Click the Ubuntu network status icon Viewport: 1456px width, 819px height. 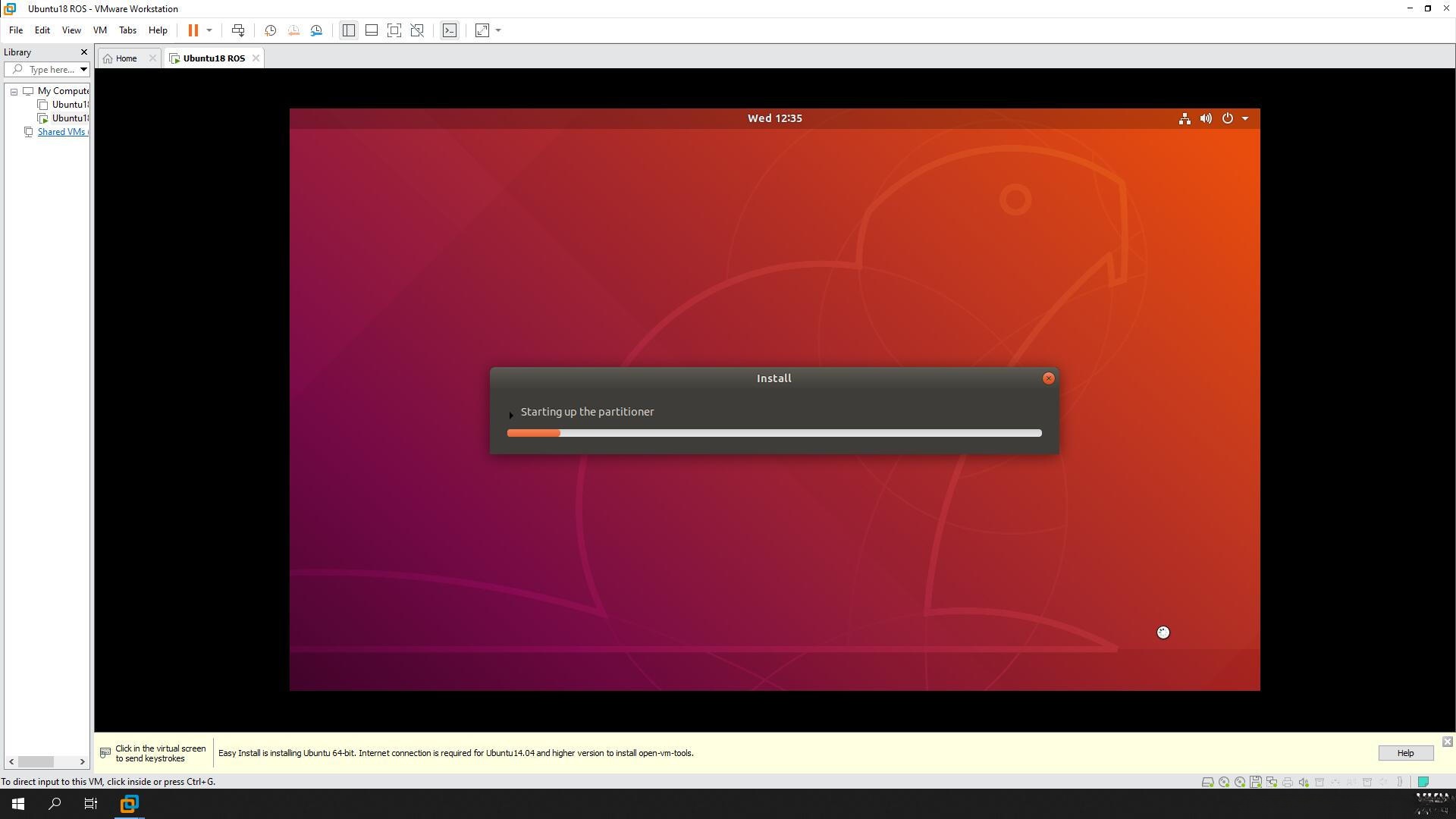coord(1185,118)
